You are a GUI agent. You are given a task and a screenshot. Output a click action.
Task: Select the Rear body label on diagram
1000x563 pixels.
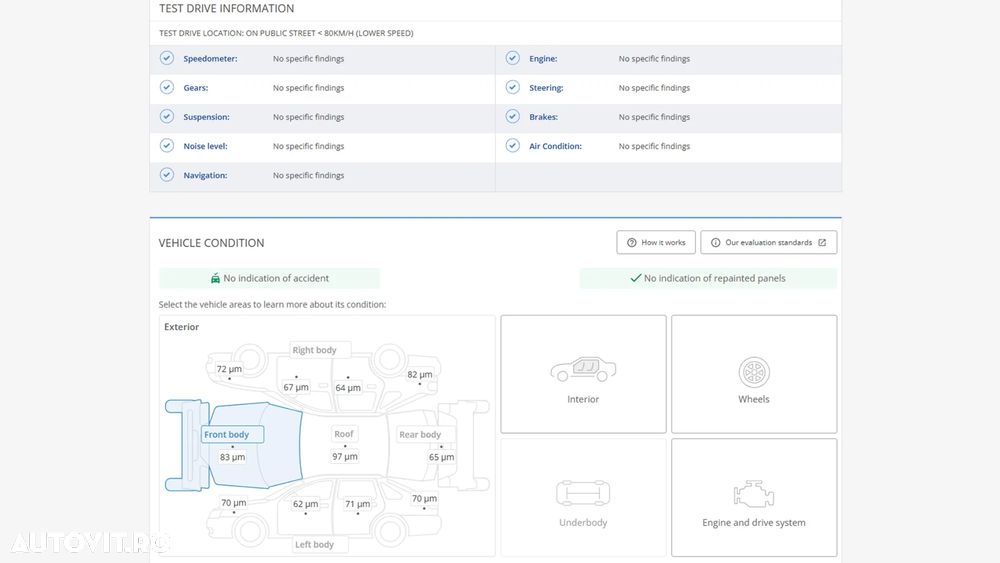click(420, 435)
